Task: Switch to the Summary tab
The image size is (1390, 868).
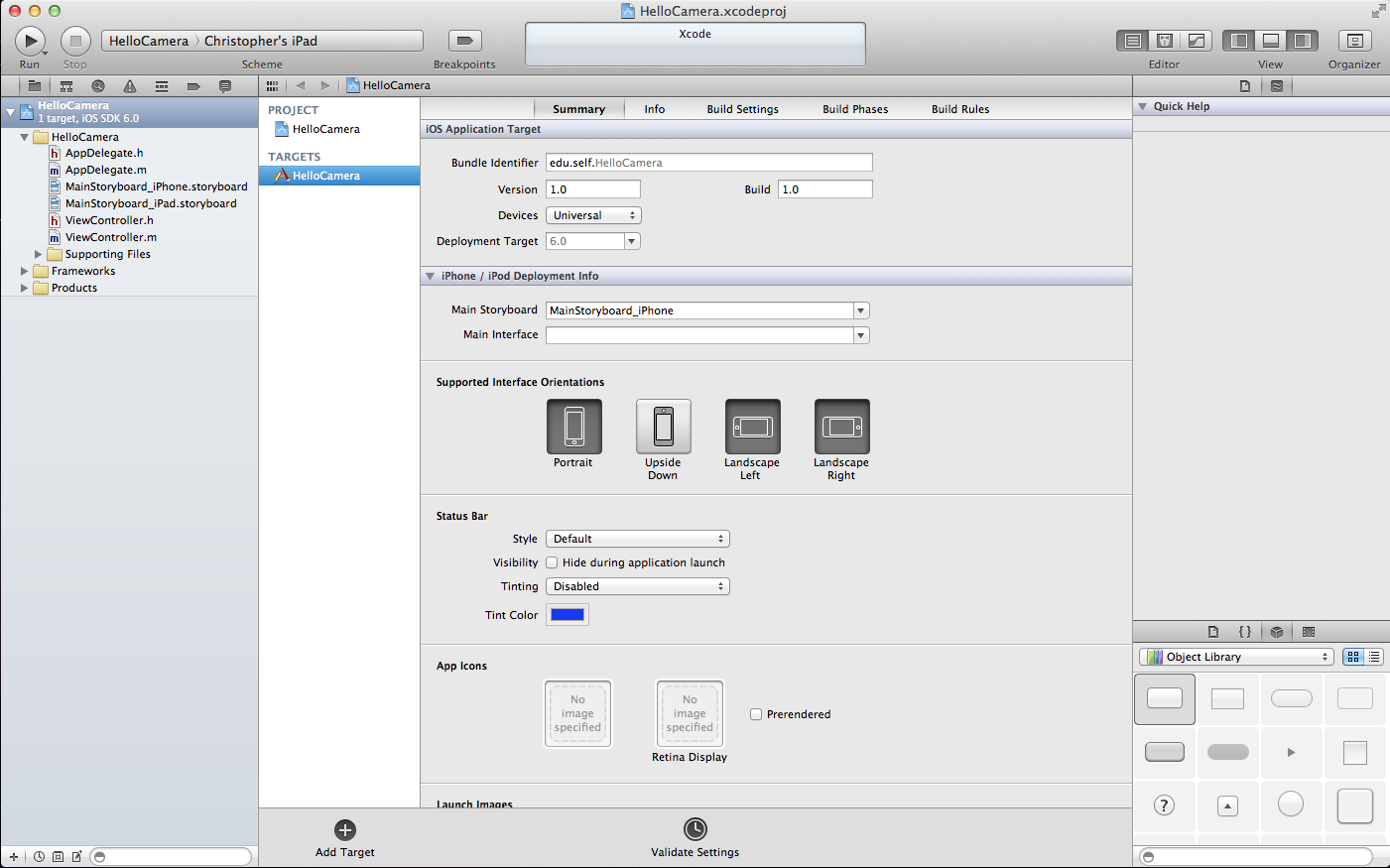Action: point(579,109)
